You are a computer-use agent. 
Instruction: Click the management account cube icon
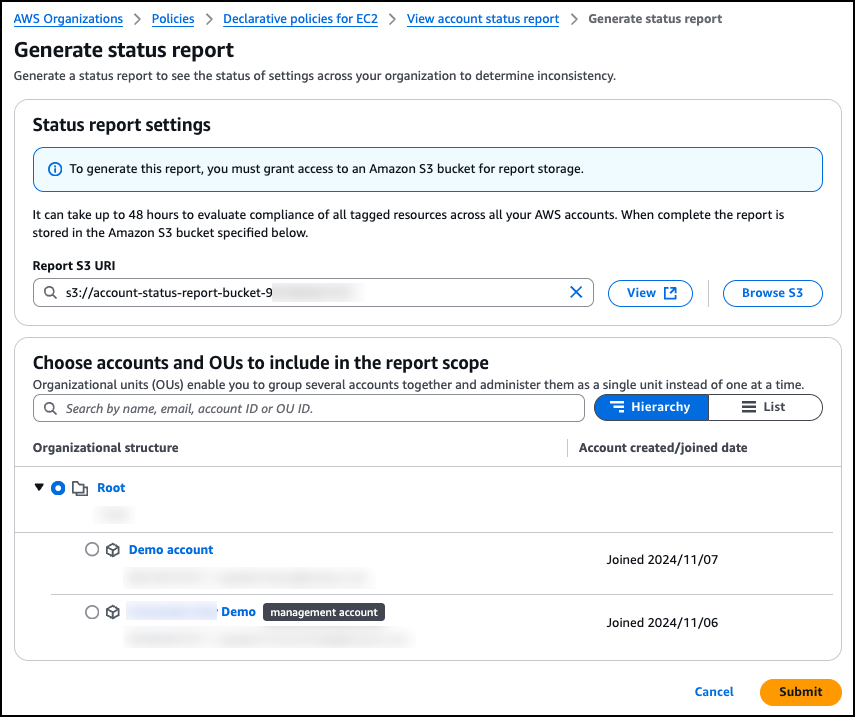click(x=113, y=612)
